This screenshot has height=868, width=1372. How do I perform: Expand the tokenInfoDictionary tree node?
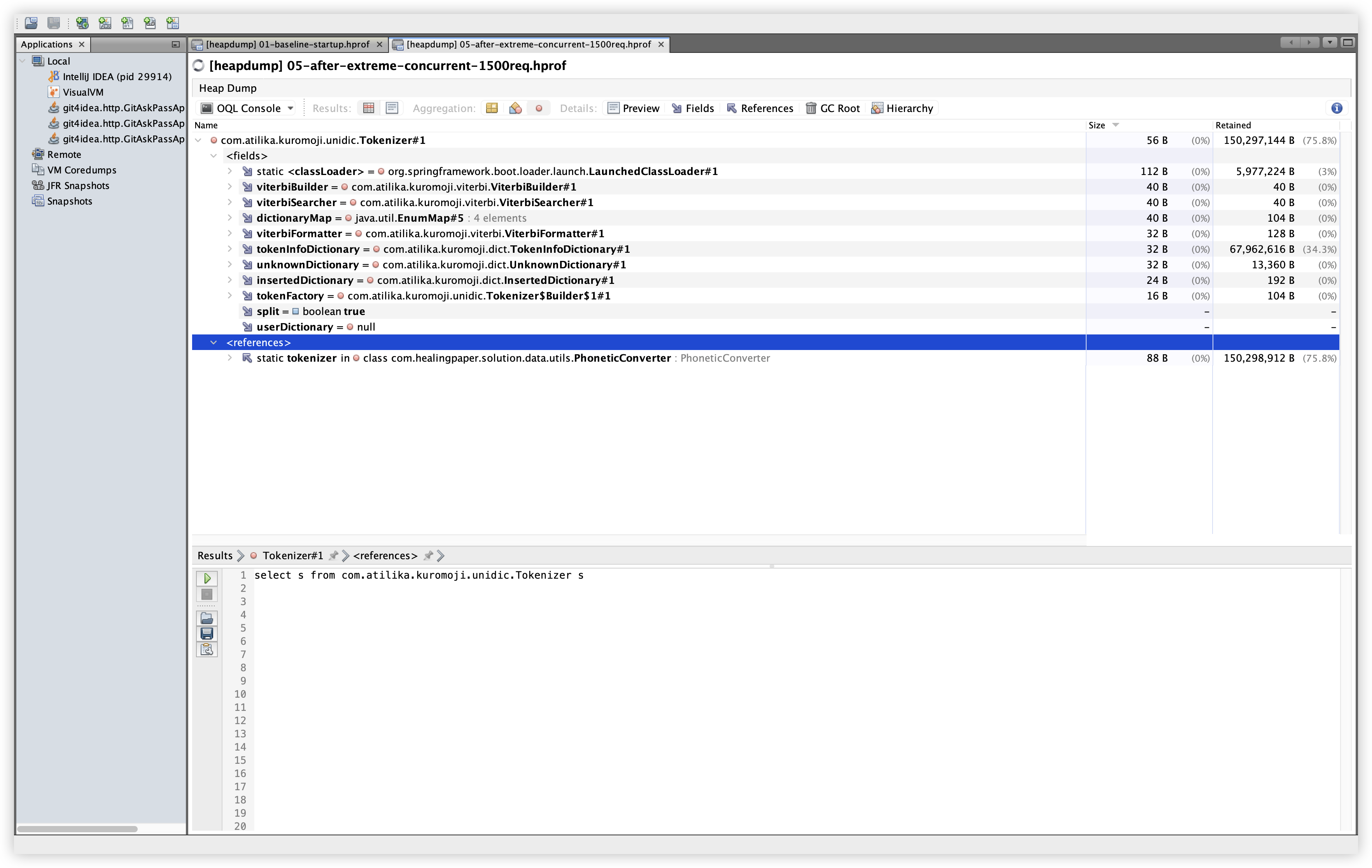coord(229,249)
